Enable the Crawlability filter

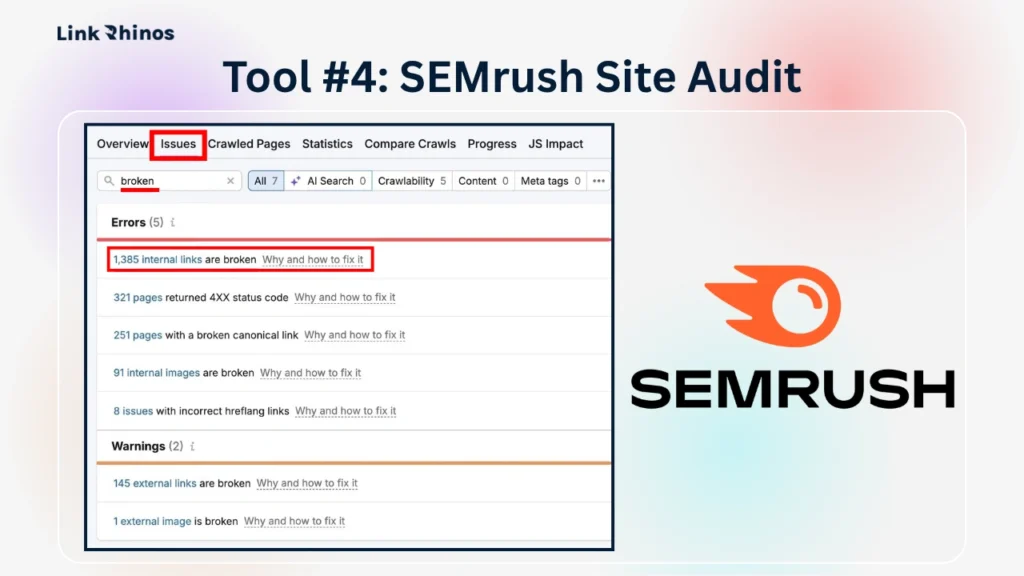click(x=411, y=181)
